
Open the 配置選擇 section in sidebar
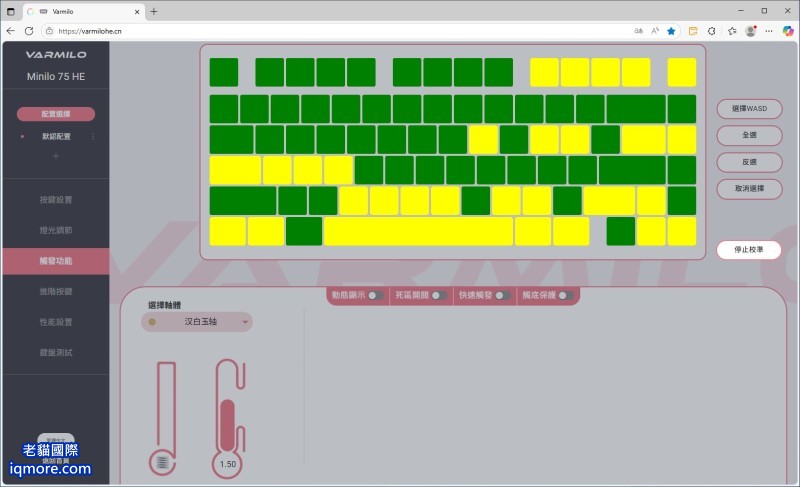pos(56,114)
